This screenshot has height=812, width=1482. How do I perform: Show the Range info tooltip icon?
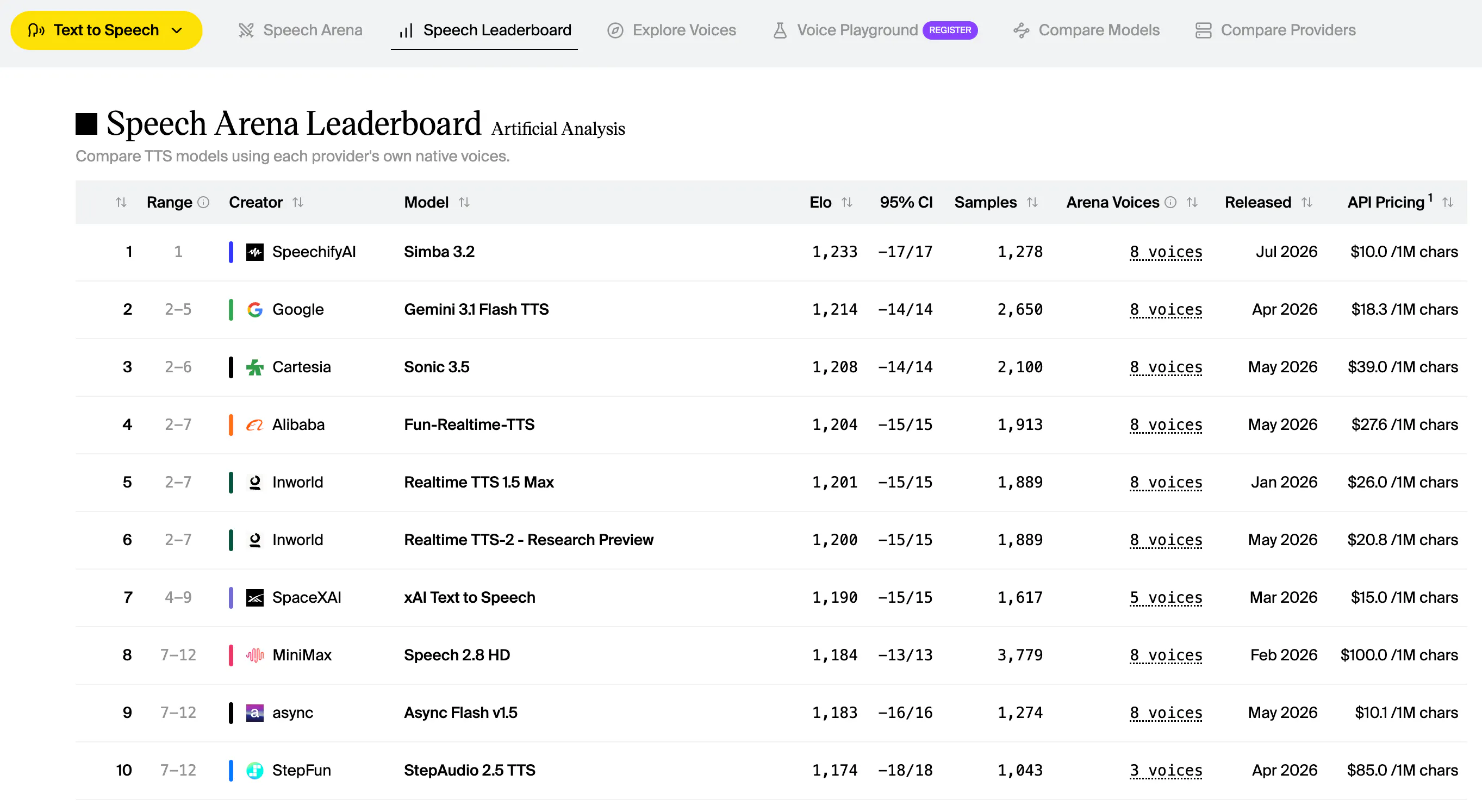pyautogui.click(x=204, y=202)
